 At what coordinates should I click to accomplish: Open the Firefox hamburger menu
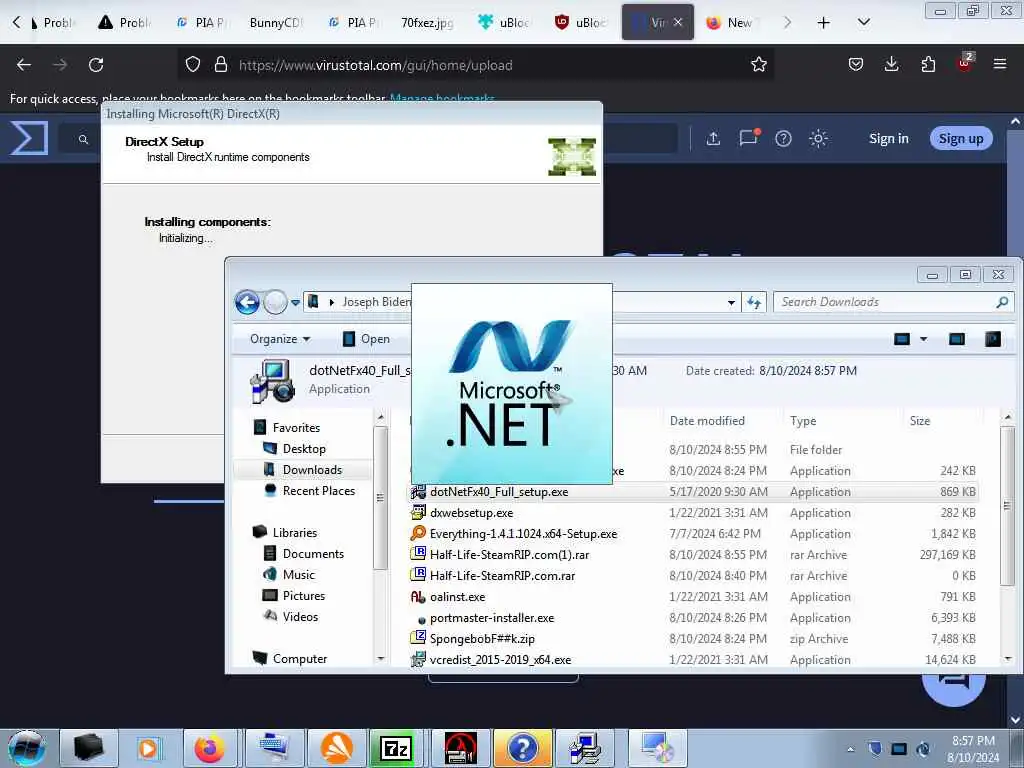click(1000, 64)
